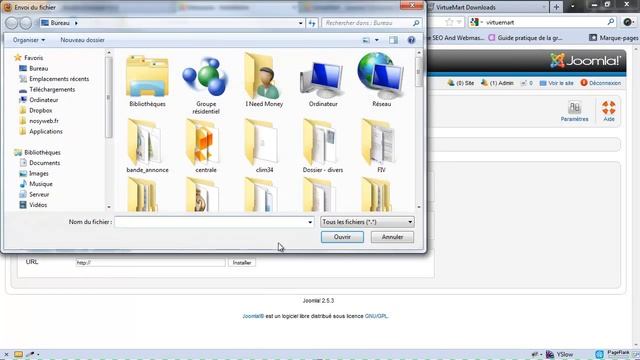
Task: Open new browser tab plus button
Action: (556, 7)
